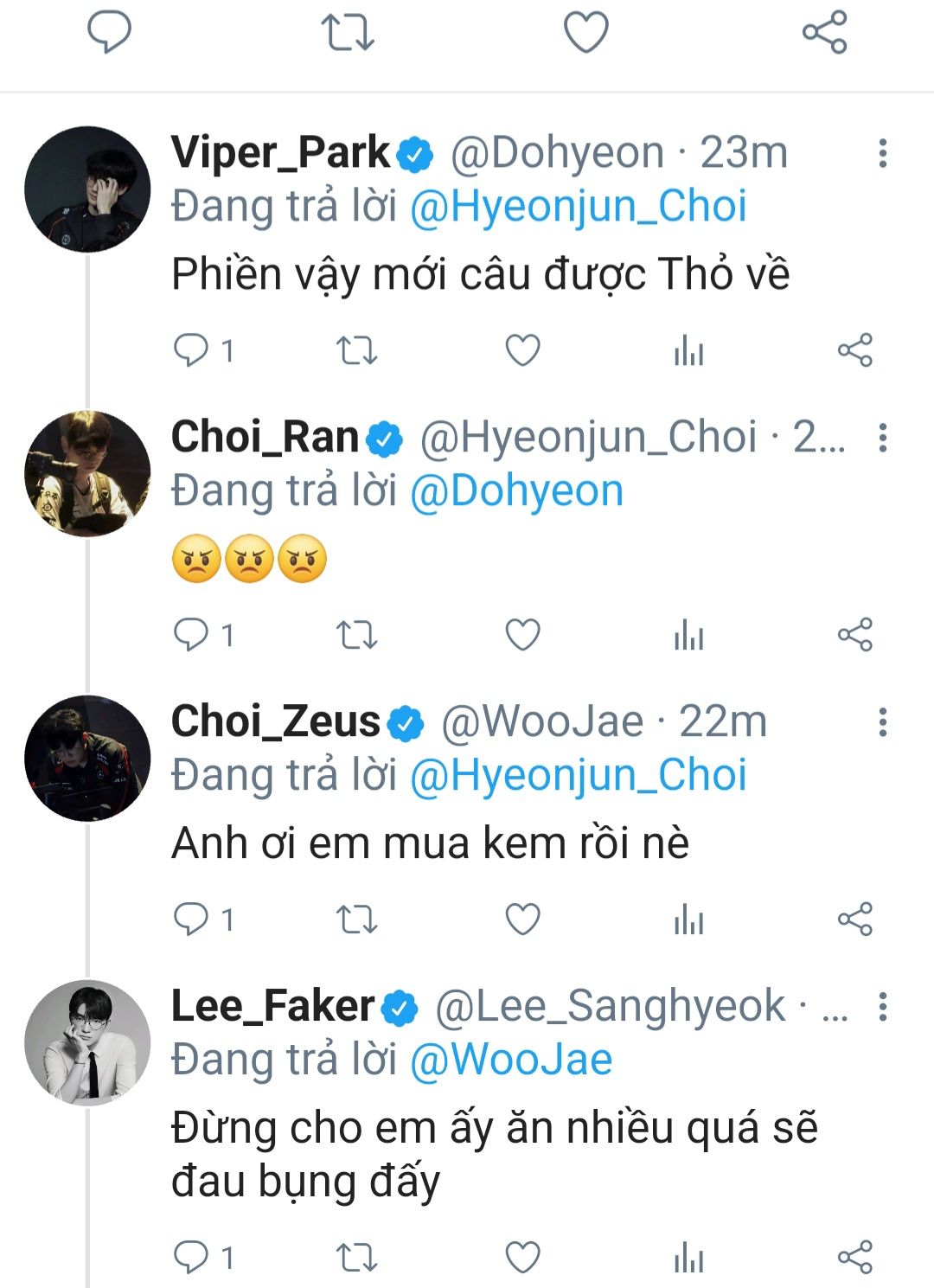Viewport: 934px width, 1288px height.
Task: Like Viper_Park's reply
Action: pos(522,351)
